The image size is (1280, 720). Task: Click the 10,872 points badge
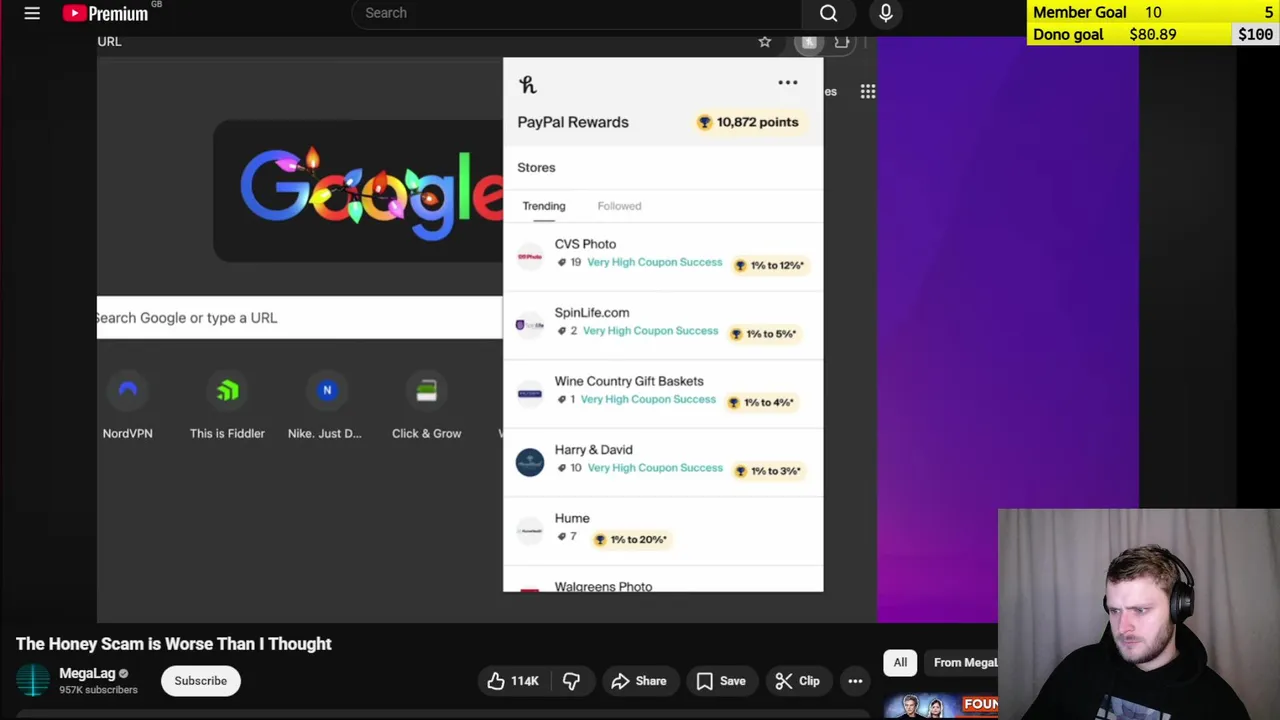[749, 122]
